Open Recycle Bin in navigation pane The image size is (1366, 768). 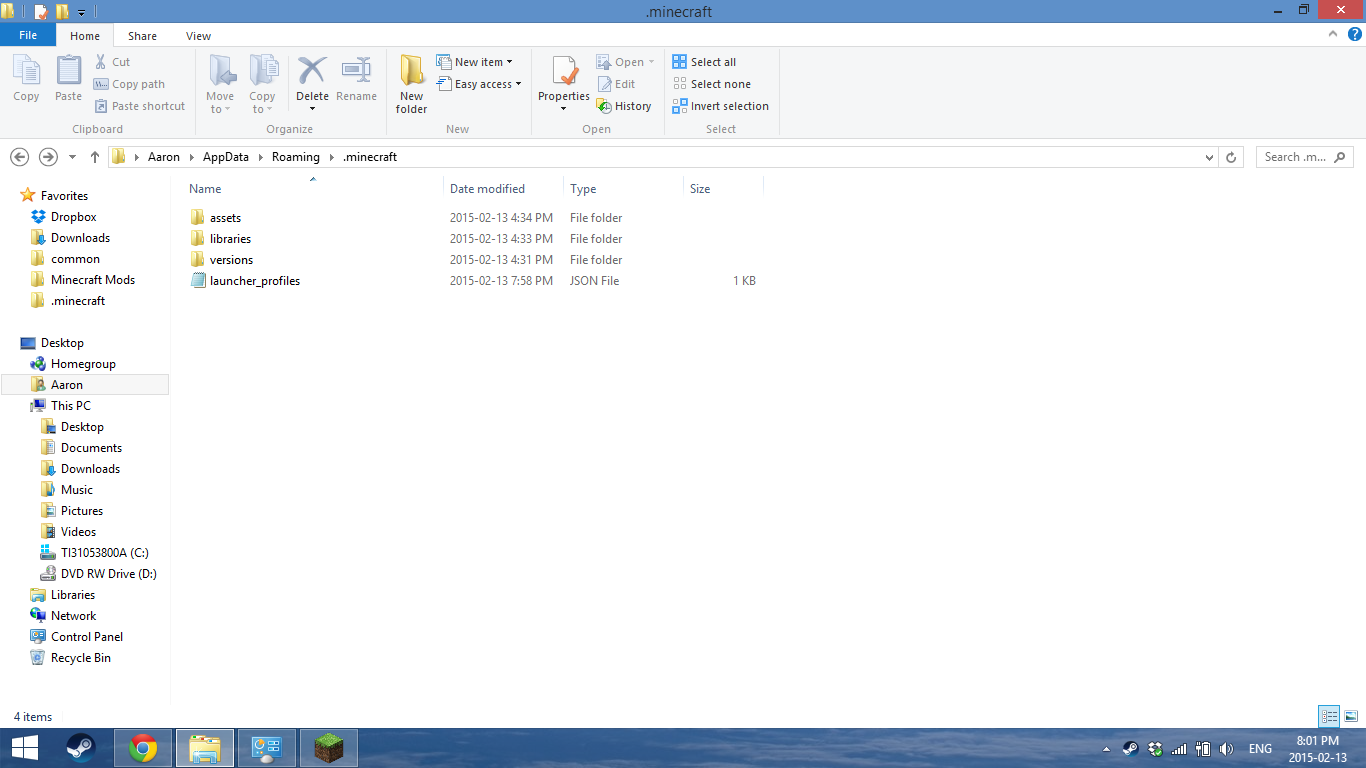tap(80, 658)
